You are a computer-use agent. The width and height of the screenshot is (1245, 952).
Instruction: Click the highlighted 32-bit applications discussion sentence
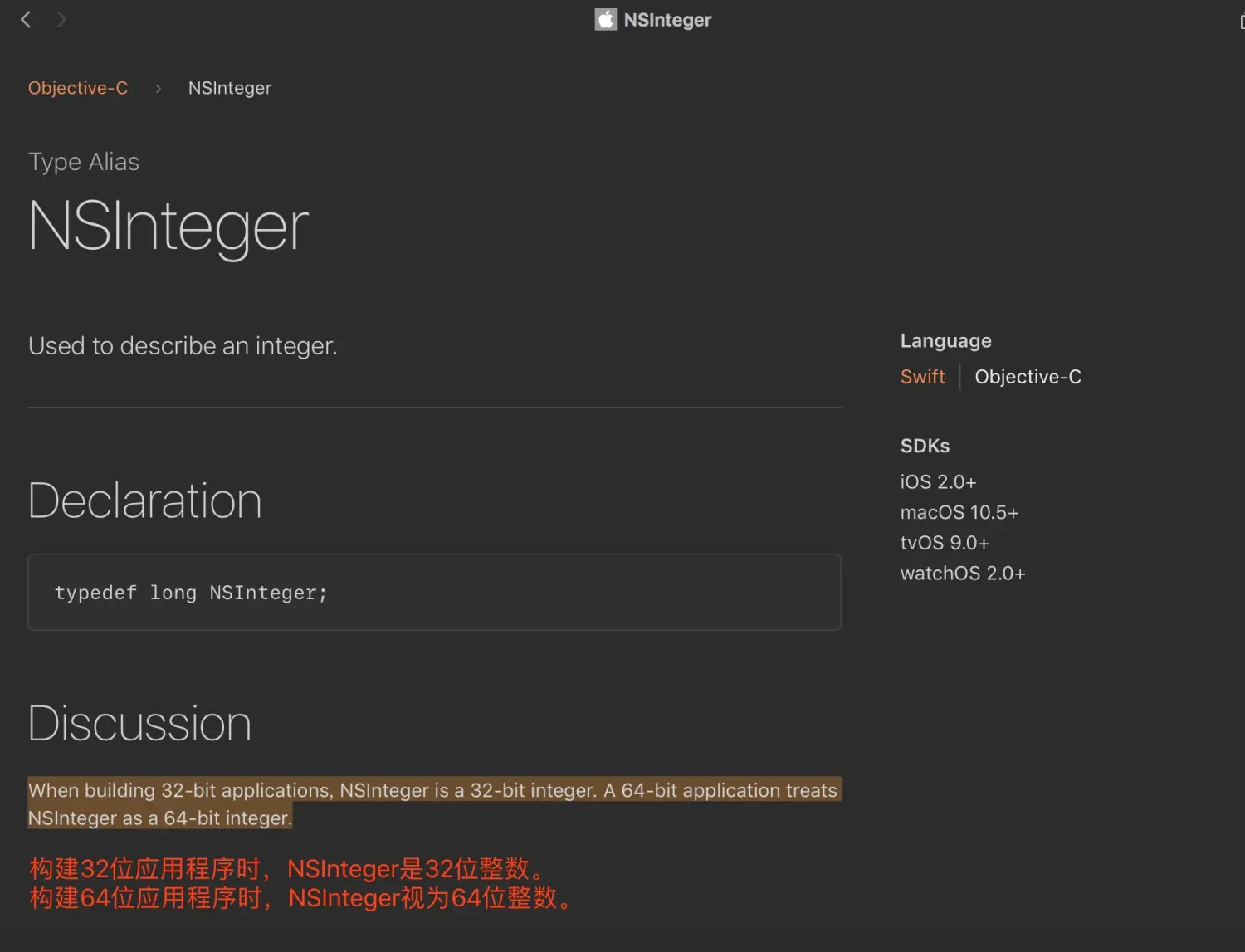click(434, 803)
